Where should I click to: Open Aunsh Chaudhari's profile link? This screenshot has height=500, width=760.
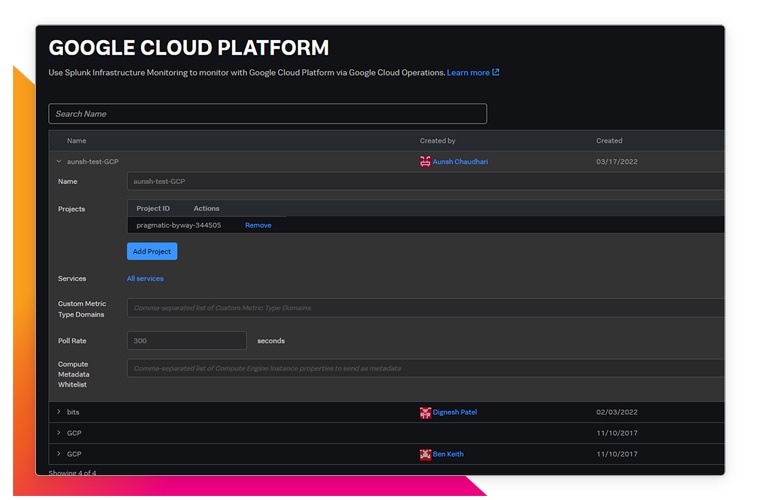460,162
